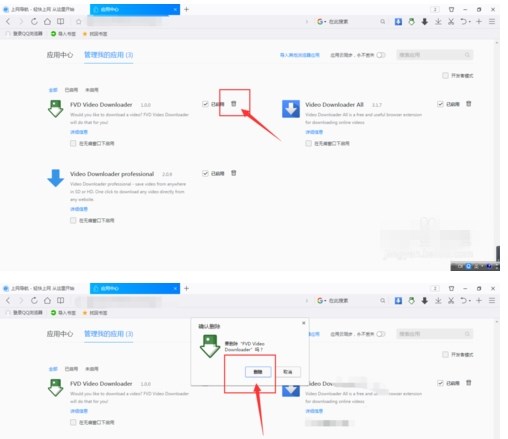Trash icon for Video Downloader All, window without dialog
The image size is (508, 439).
click(468, 104)
